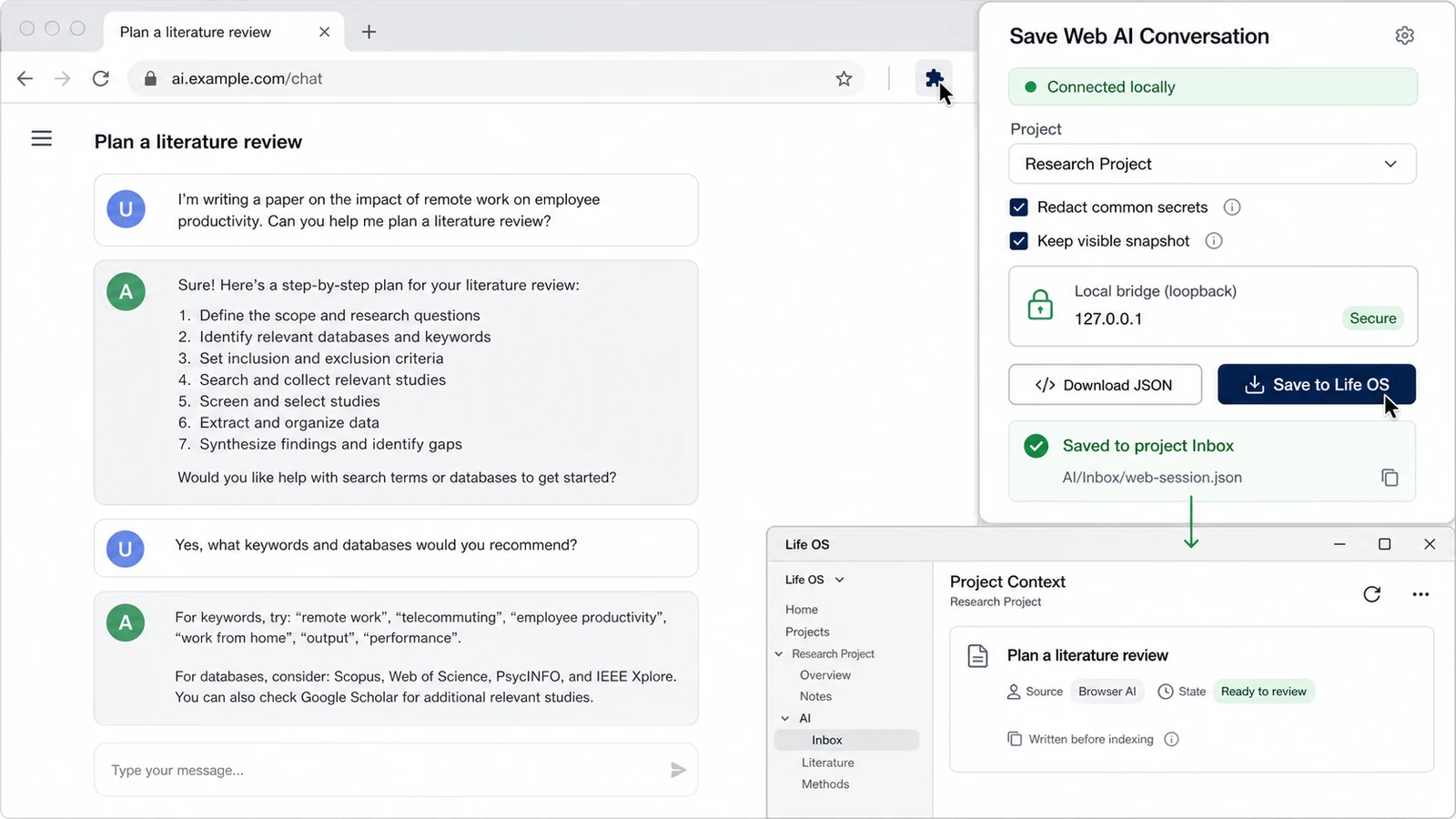
Task: Click the document icon beside Plan a literature review
Action: point(978,655)
